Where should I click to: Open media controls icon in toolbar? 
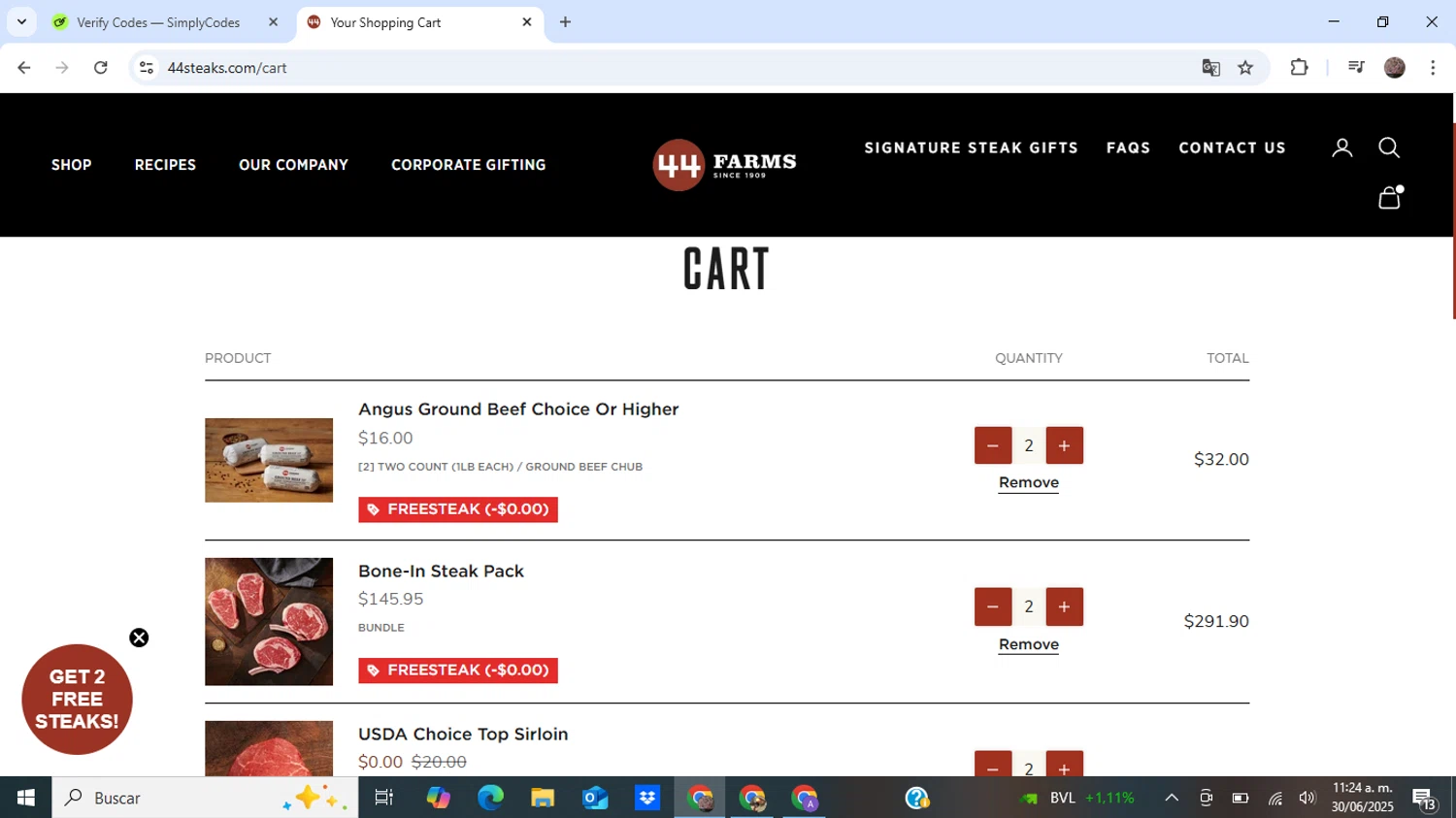1356,68
